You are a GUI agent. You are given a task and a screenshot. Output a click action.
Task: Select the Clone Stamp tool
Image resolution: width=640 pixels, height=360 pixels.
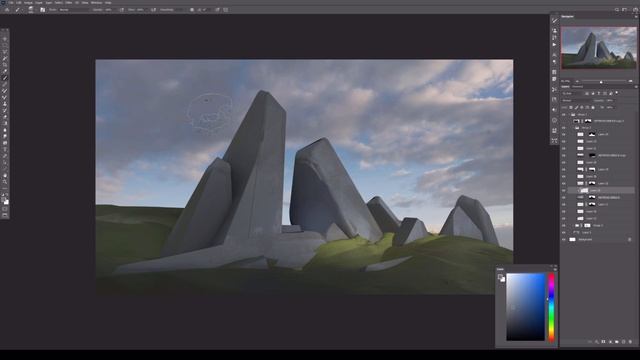coord(5,104)
